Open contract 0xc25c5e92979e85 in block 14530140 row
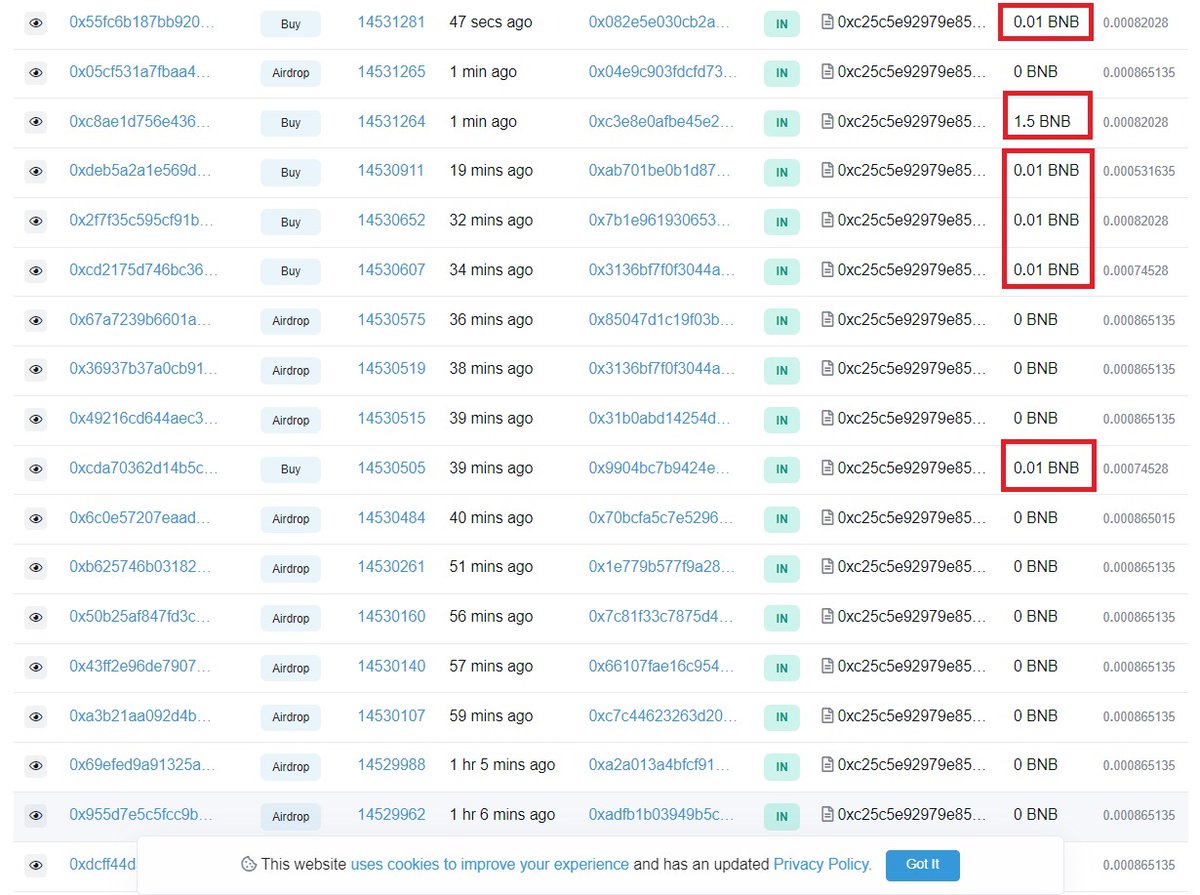 911,666
